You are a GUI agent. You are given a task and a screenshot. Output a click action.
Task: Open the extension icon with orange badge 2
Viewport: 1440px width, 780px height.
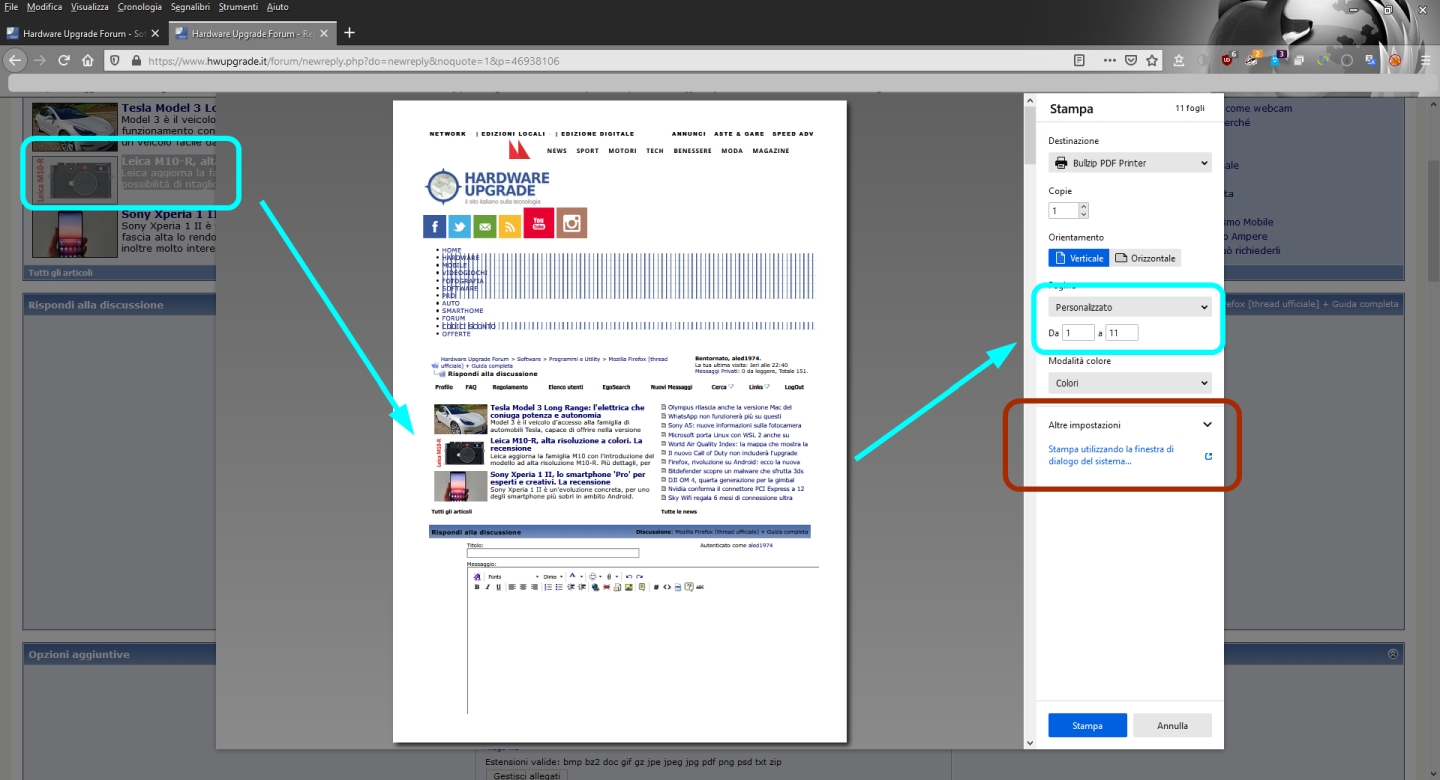click(1252, 60)
